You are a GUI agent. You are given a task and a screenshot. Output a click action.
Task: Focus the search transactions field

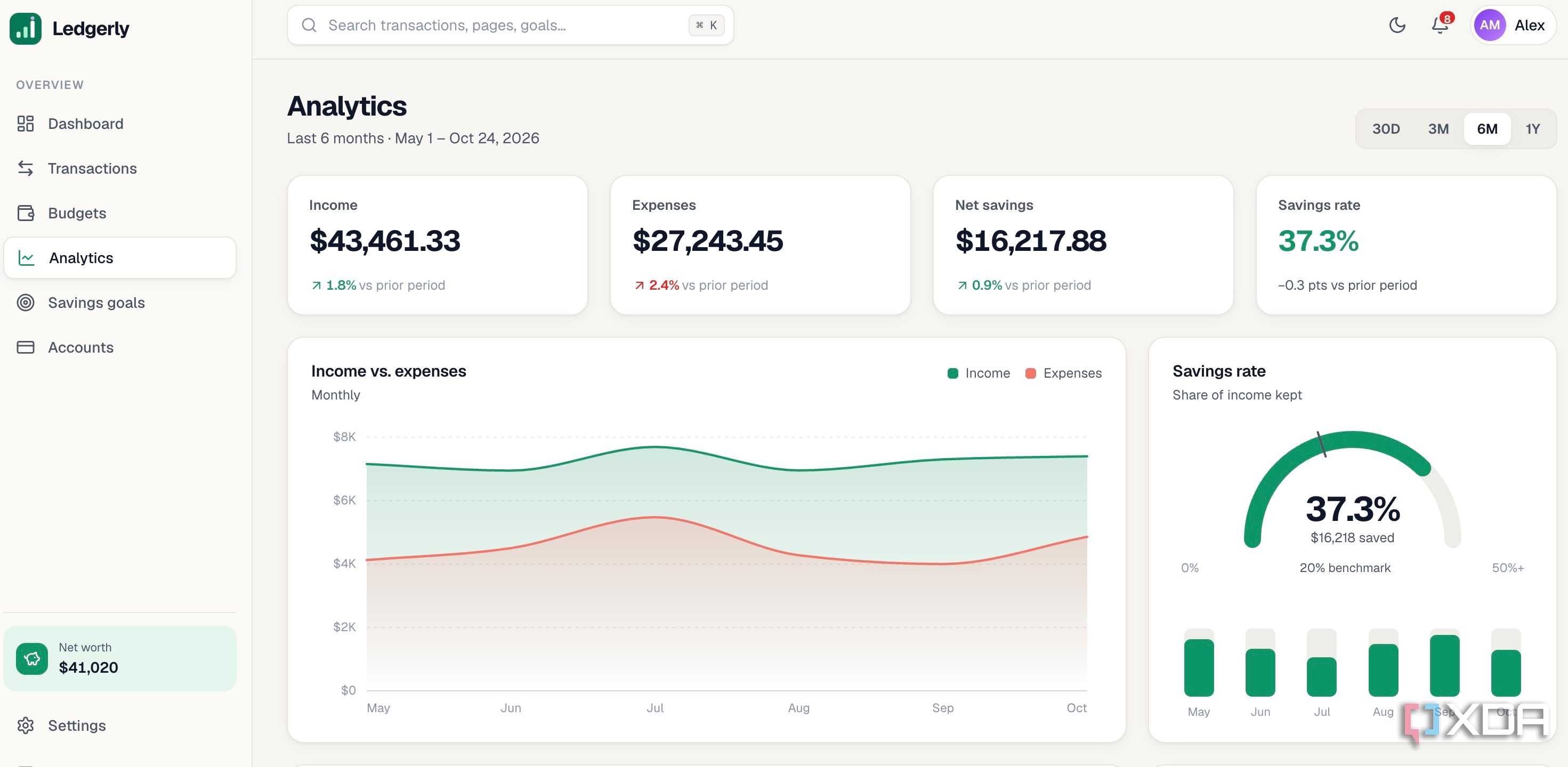510,25
